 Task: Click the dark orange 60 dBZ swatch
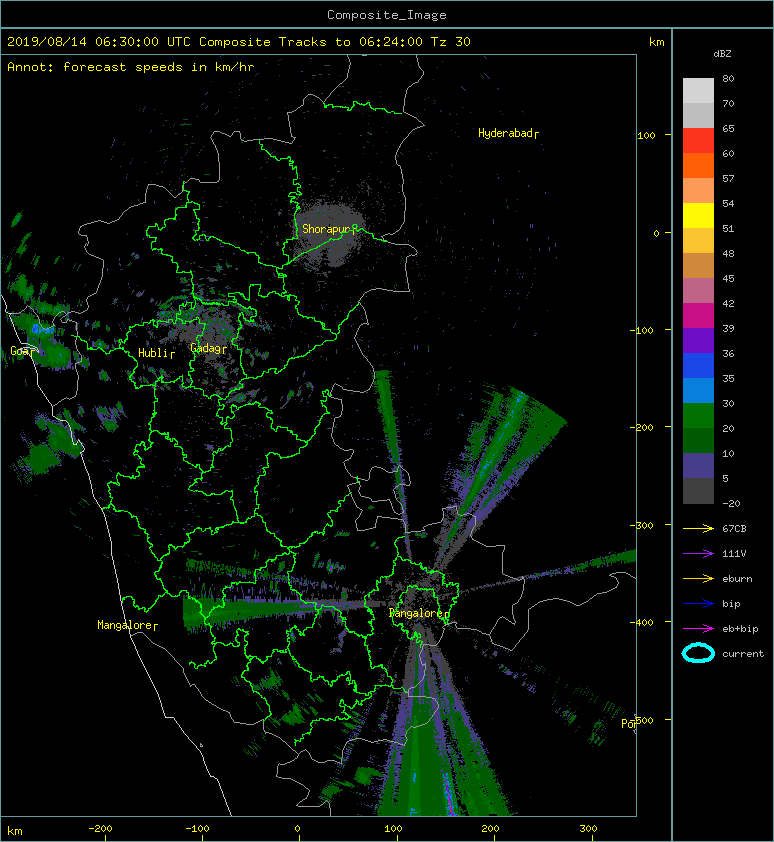(x=698, y=165)
